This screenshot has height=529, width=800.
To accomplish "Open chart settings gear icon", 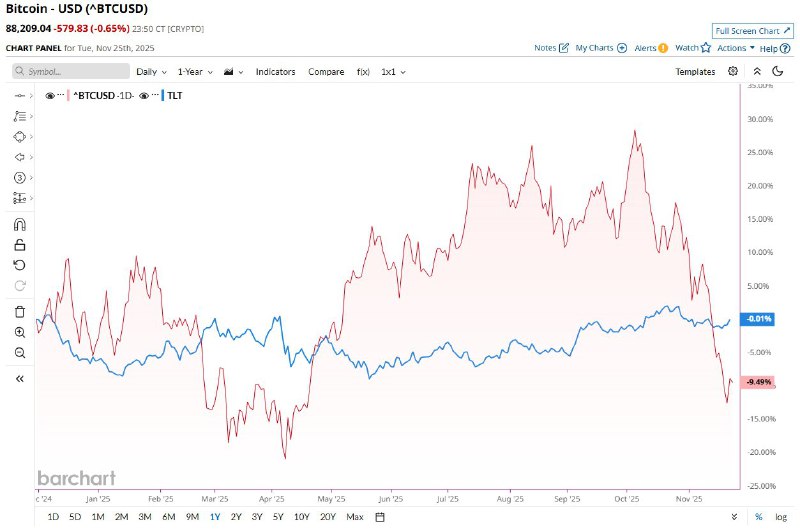I will [x=733, y=71].
